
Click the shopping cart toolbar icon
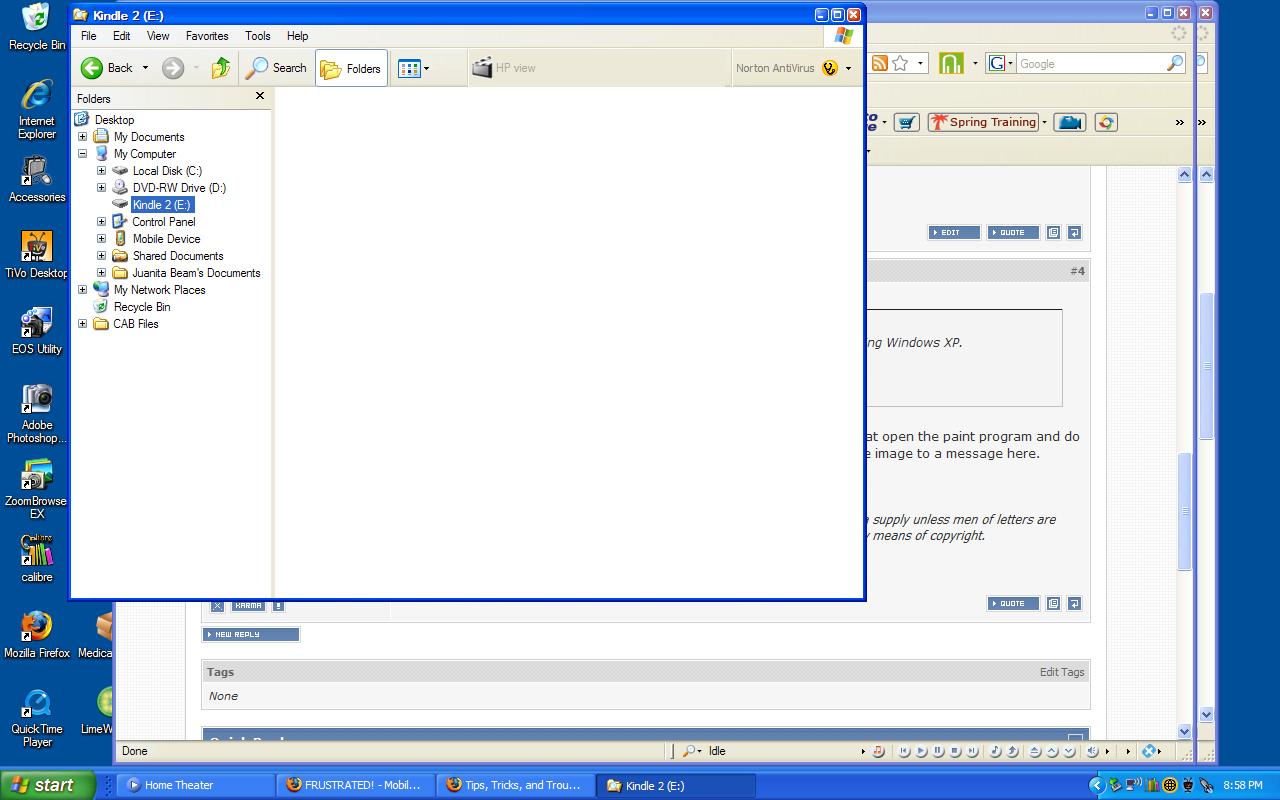point(906,122)
